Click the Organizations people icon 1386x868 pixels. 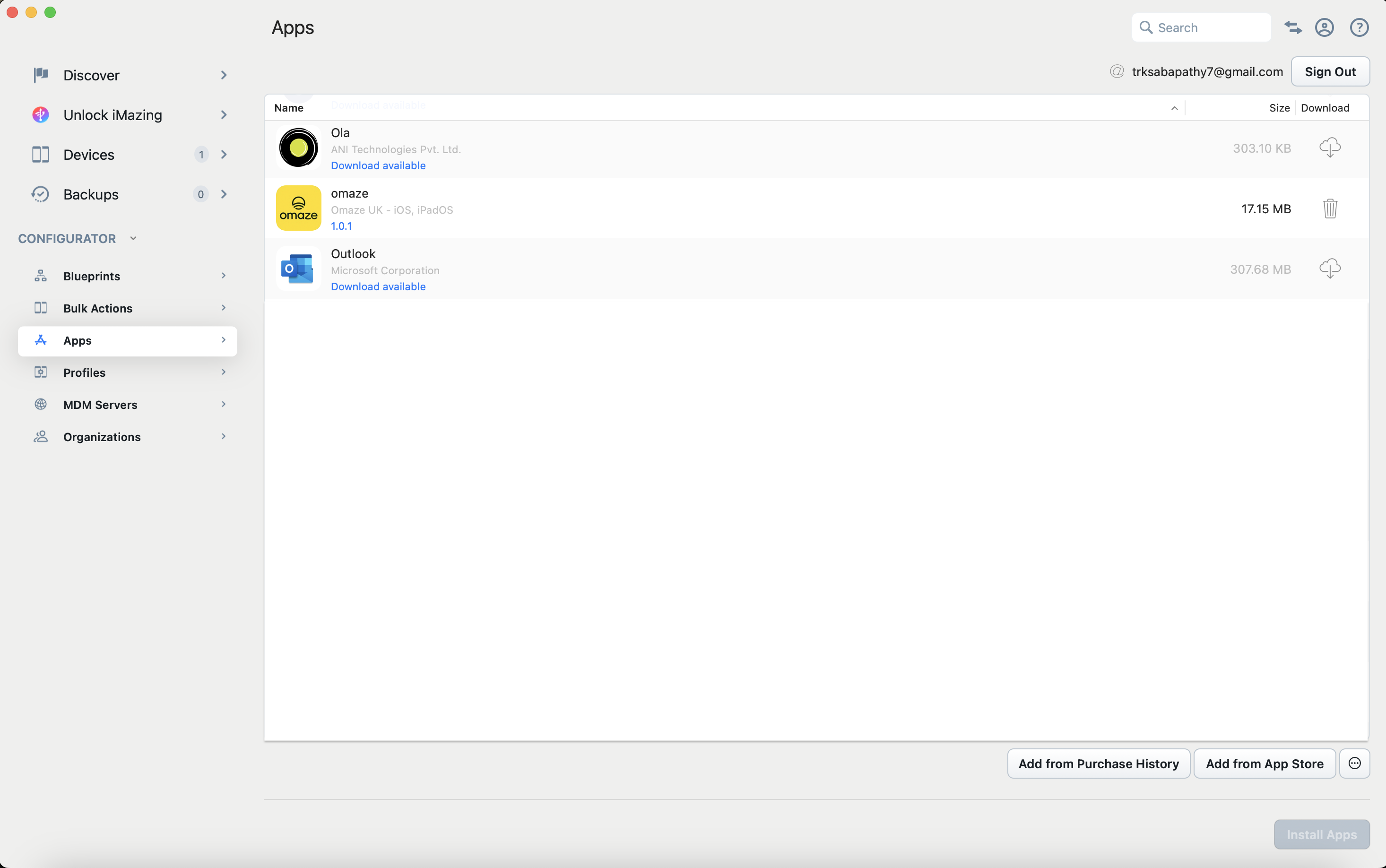pos(41,436)
